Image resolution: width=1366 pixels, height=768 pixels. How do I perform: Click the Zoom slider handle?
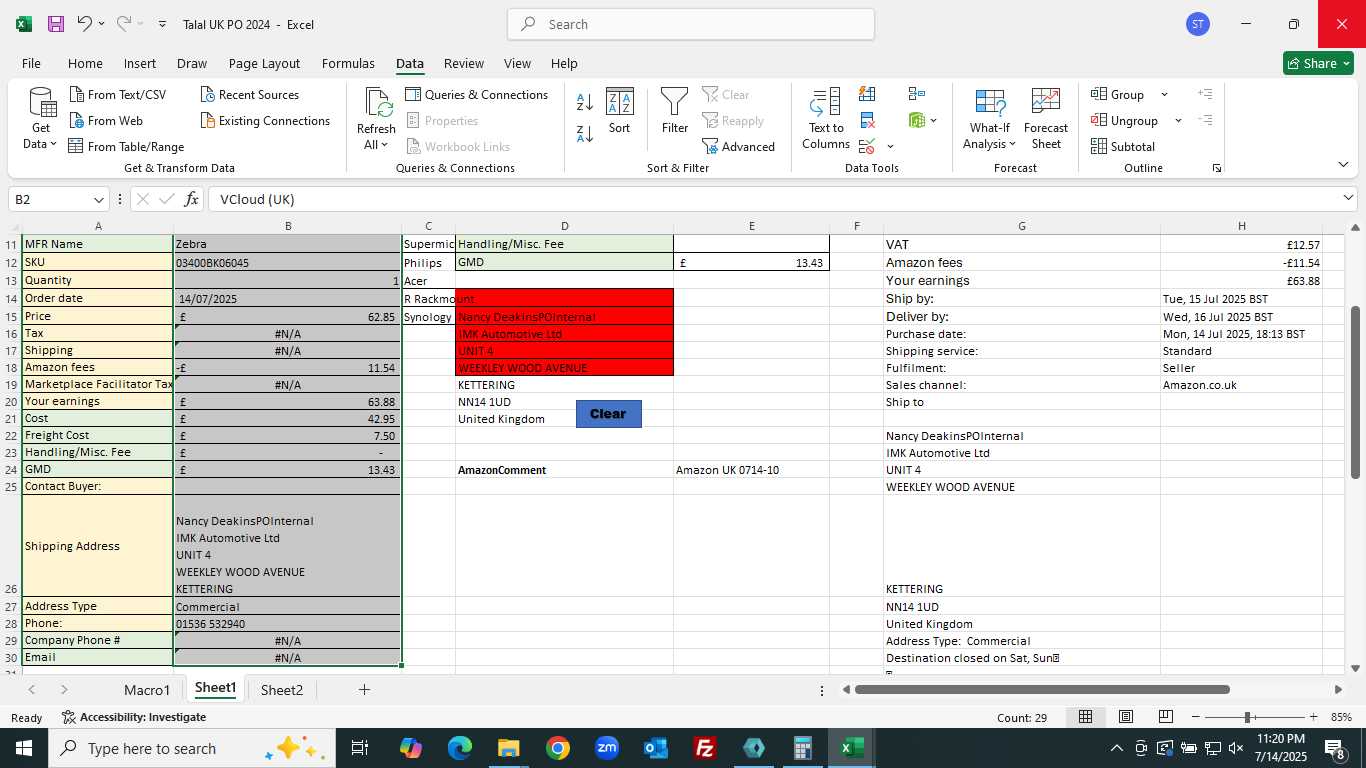(1247, 717)
